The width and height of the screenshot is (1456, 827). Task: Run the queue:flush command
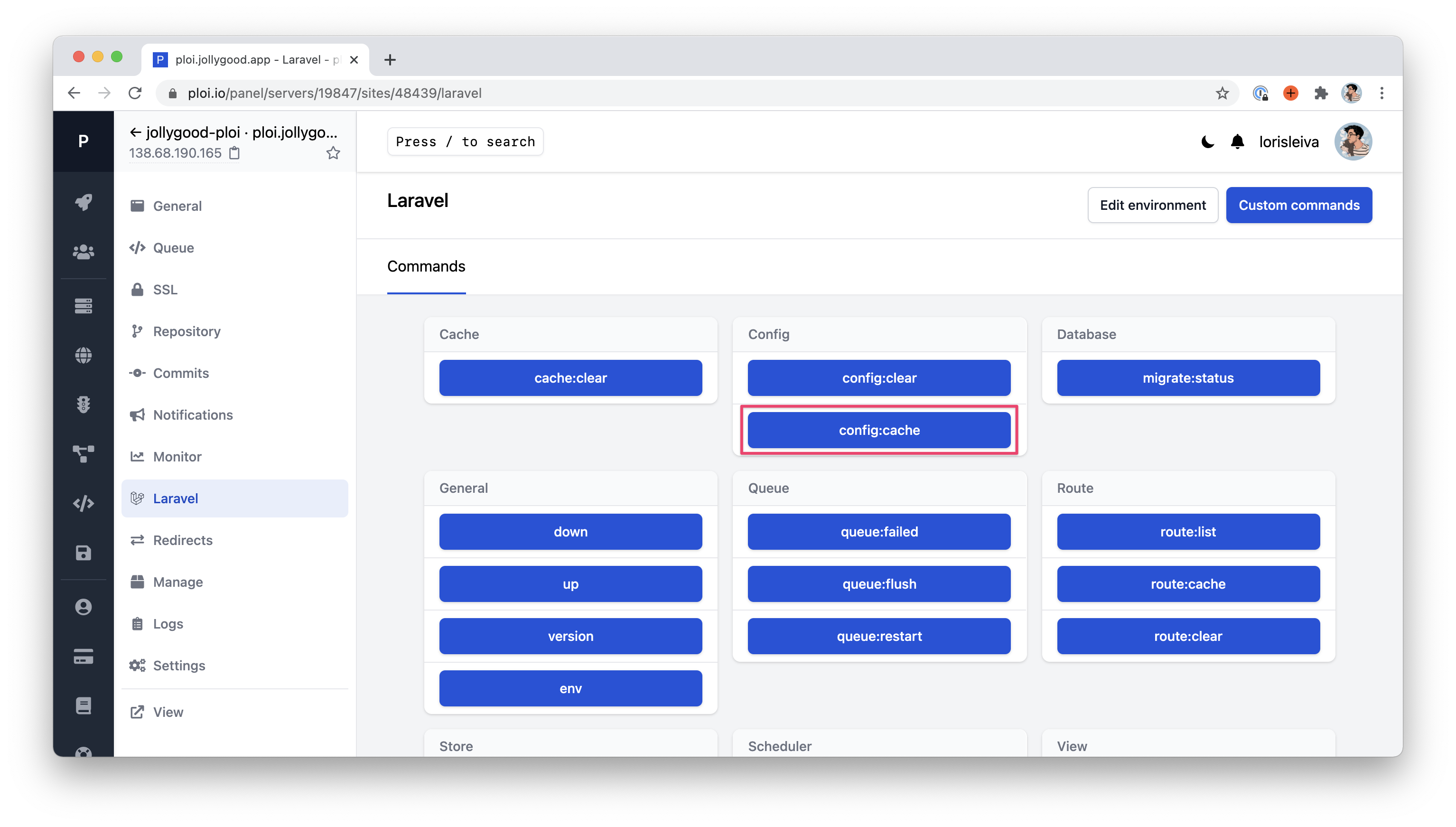[x=879, y=584]
